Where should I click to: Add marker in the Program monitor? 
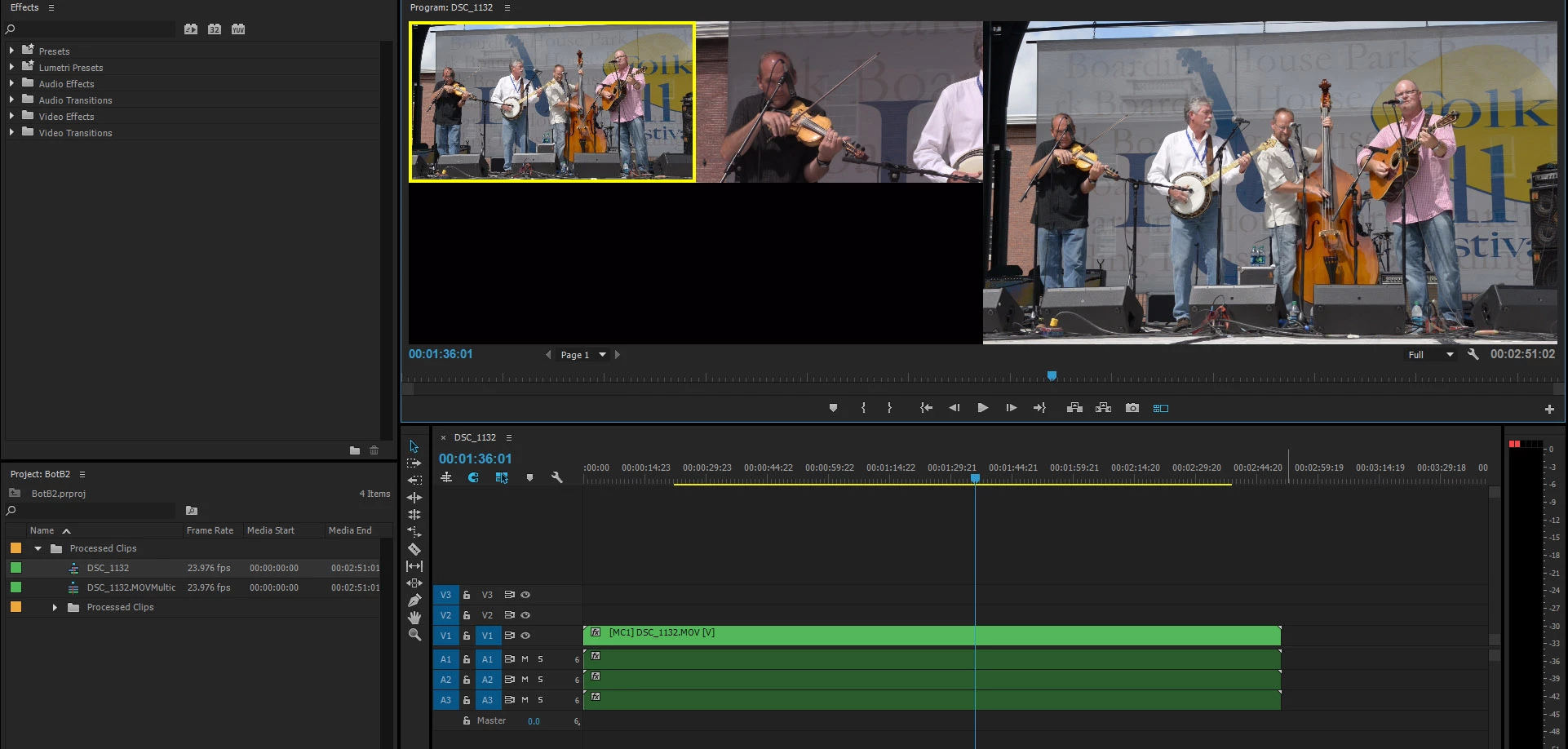click(x=833, y=408)
